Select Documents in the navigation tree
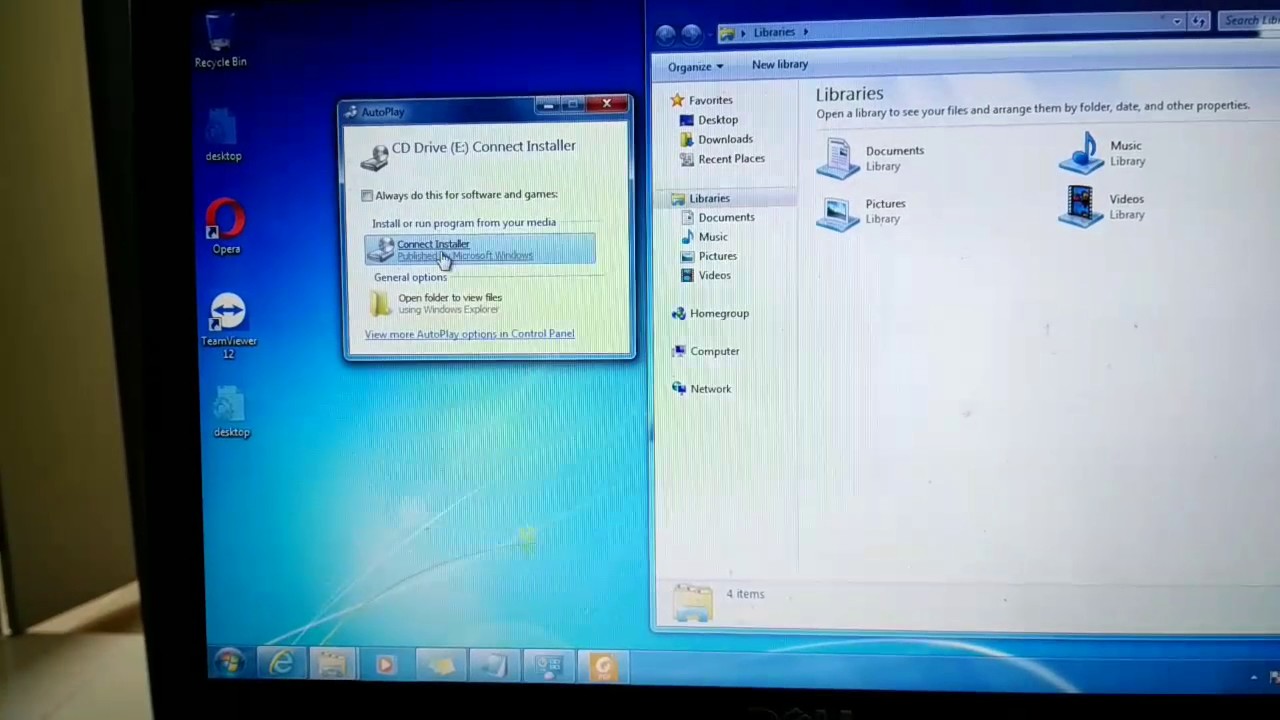The image size is (1280, 720). (726, 217)
